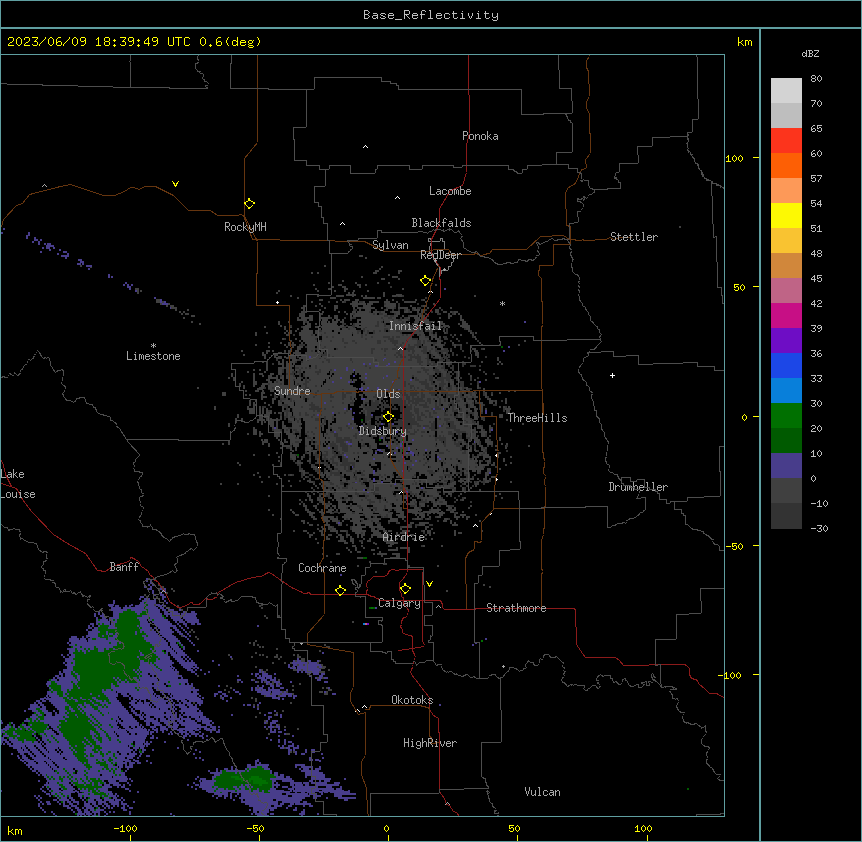Screen dimensions: 862x842
Task: Click the Lake Louise label
Action: [18, 484]
